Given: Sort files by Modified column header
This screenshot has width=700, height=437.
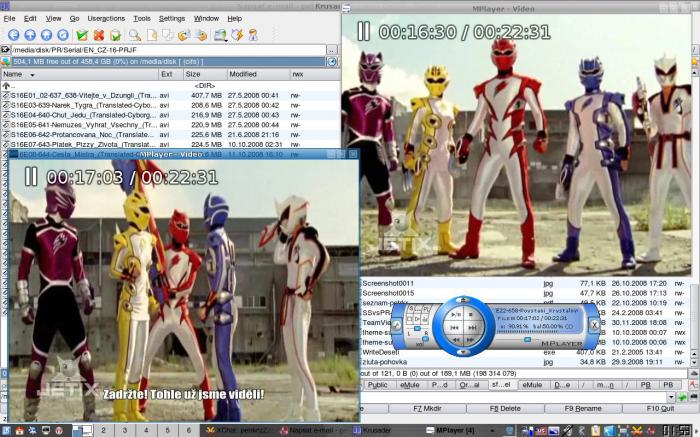Looking at the screenshot, I should (257, 74).
